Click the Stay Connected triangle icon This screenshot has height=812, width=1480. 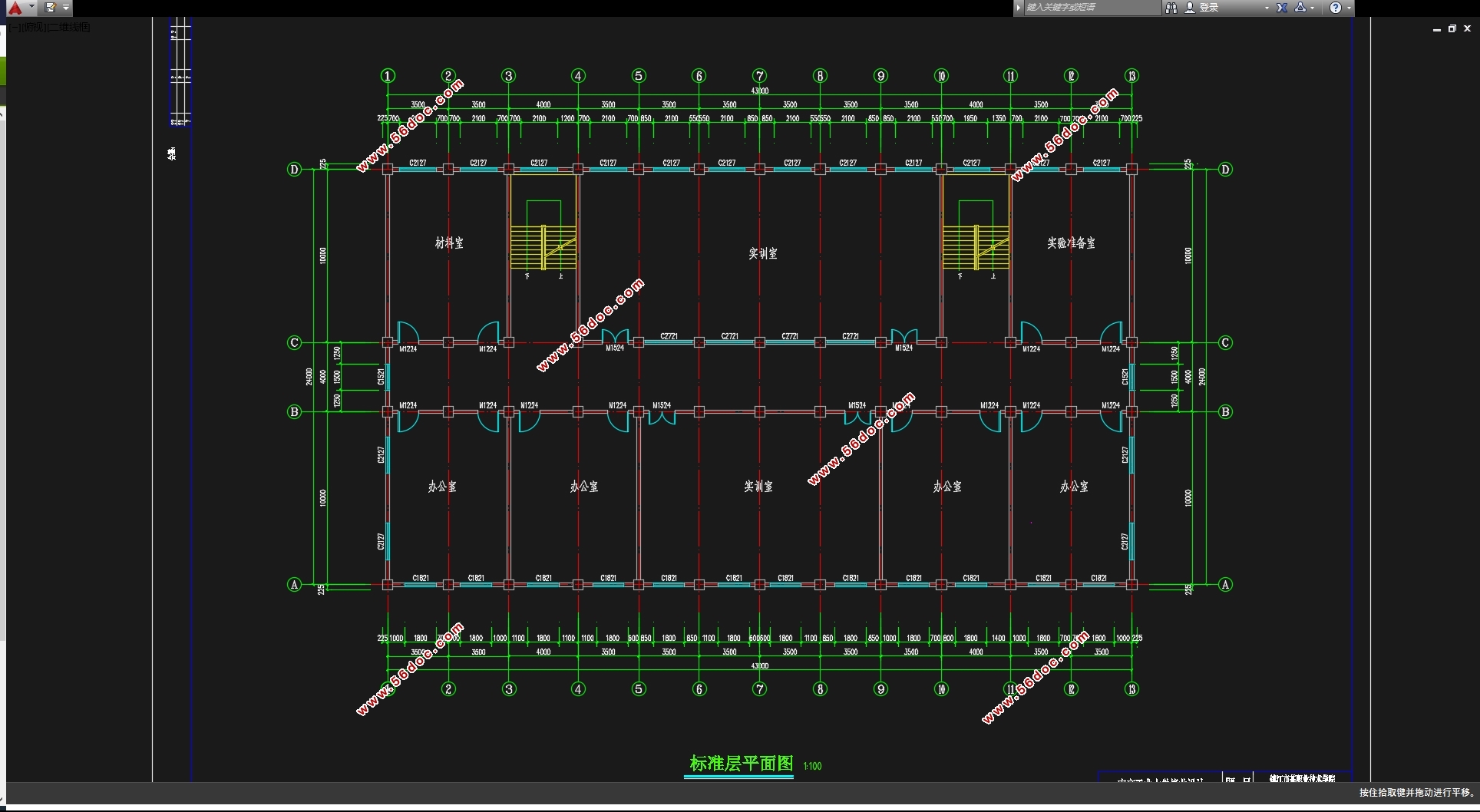[1300, 8]
